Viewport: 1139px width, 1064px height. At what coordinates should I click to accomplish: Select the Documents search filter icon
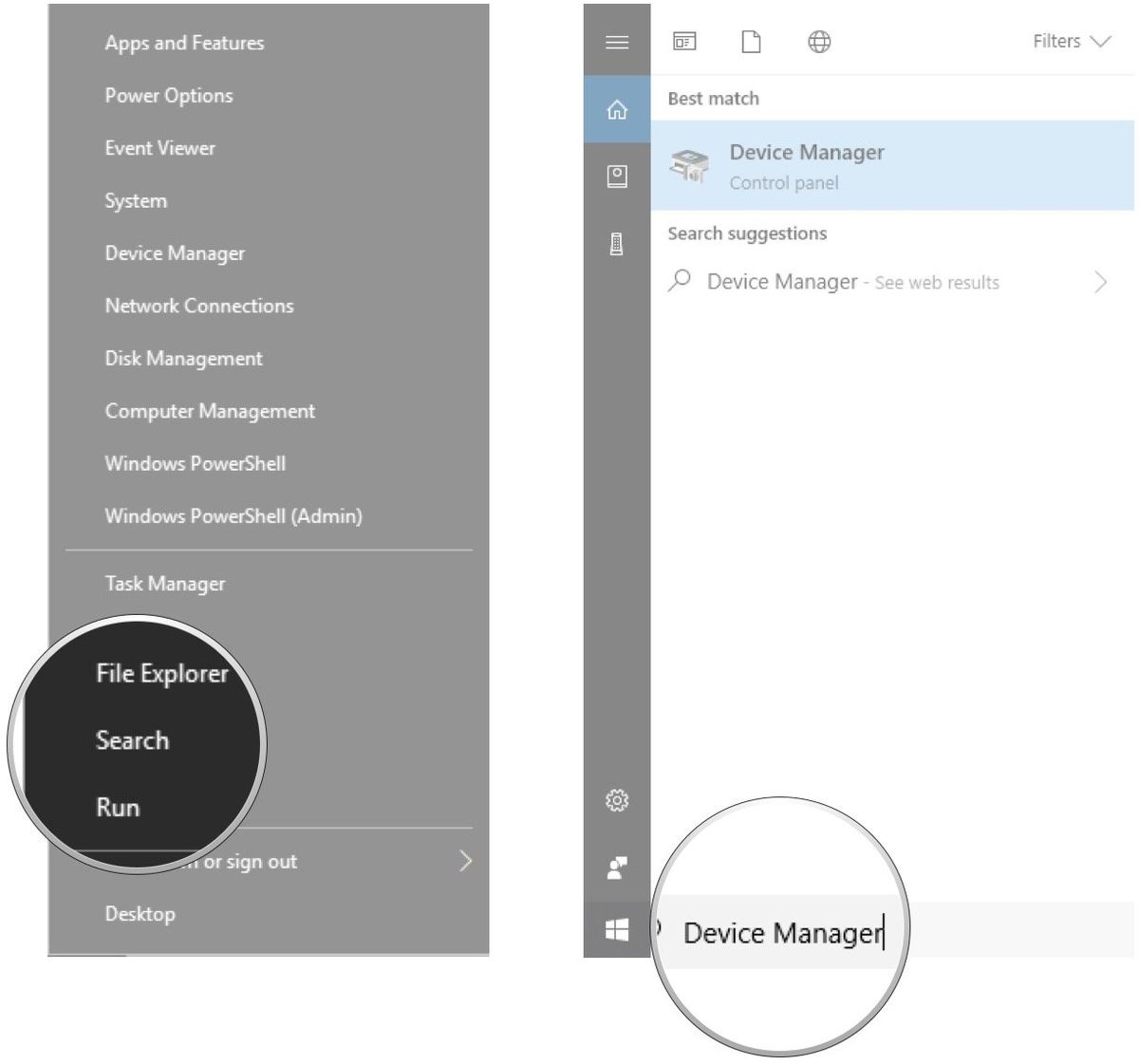coord(751,41)
